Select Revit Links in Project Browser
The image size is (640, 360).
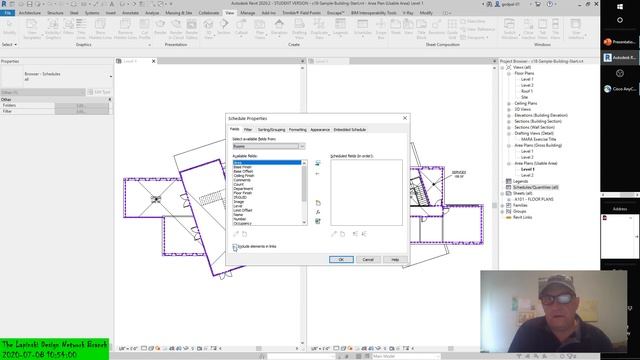point(522,218)
